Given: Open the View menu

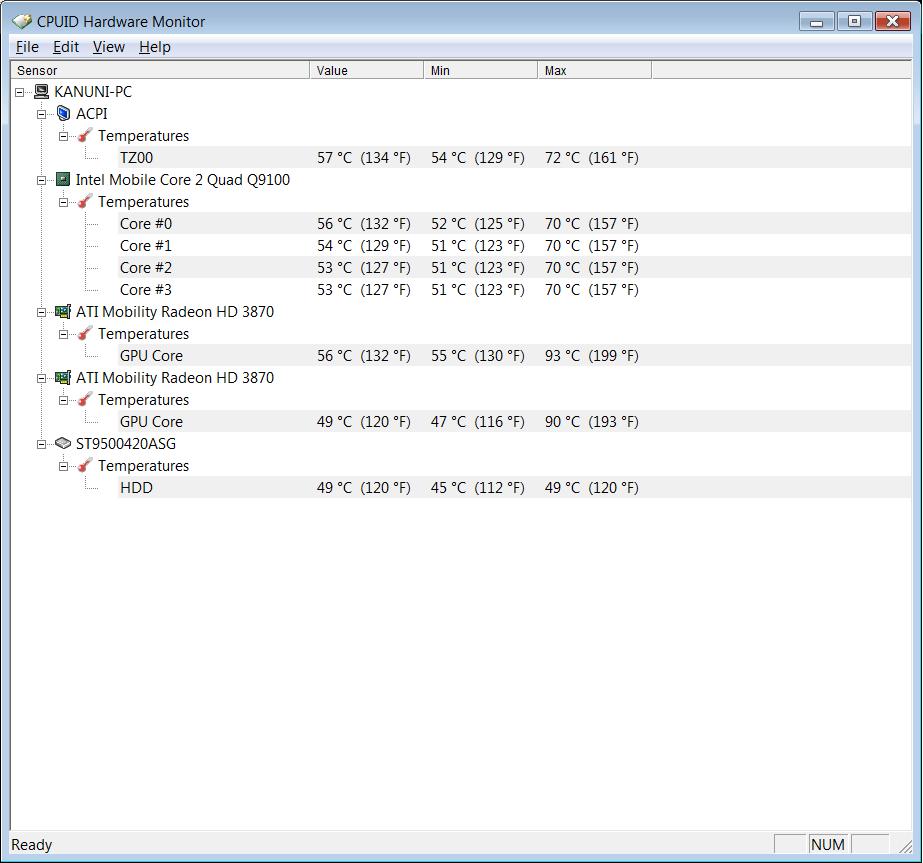Looking at the screenshot, I should [109, 47].
